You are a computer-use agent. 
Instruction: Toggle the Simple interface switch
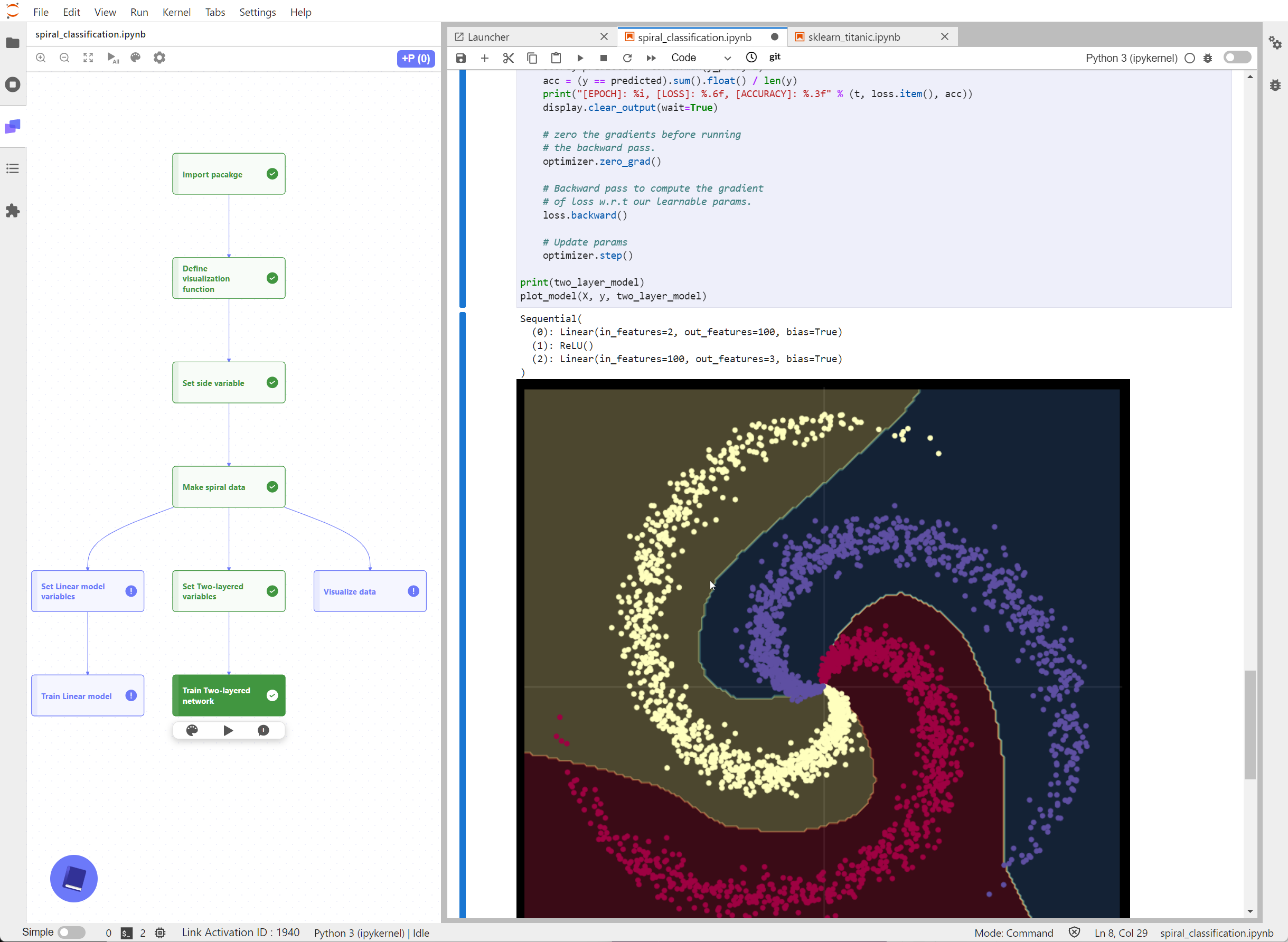point(71,932)
